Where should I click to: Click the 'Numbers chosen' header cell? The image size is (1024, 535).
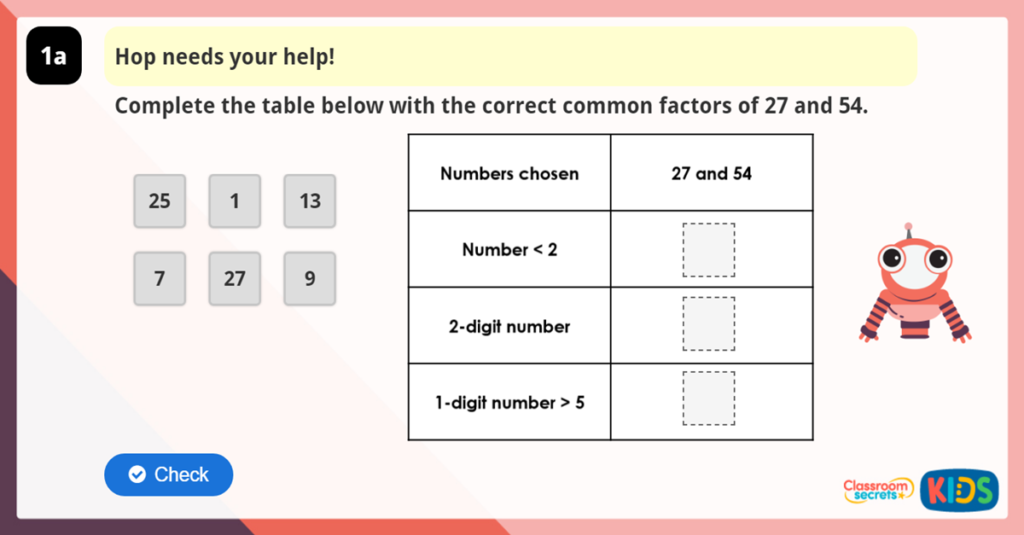[x=509, y=174]
